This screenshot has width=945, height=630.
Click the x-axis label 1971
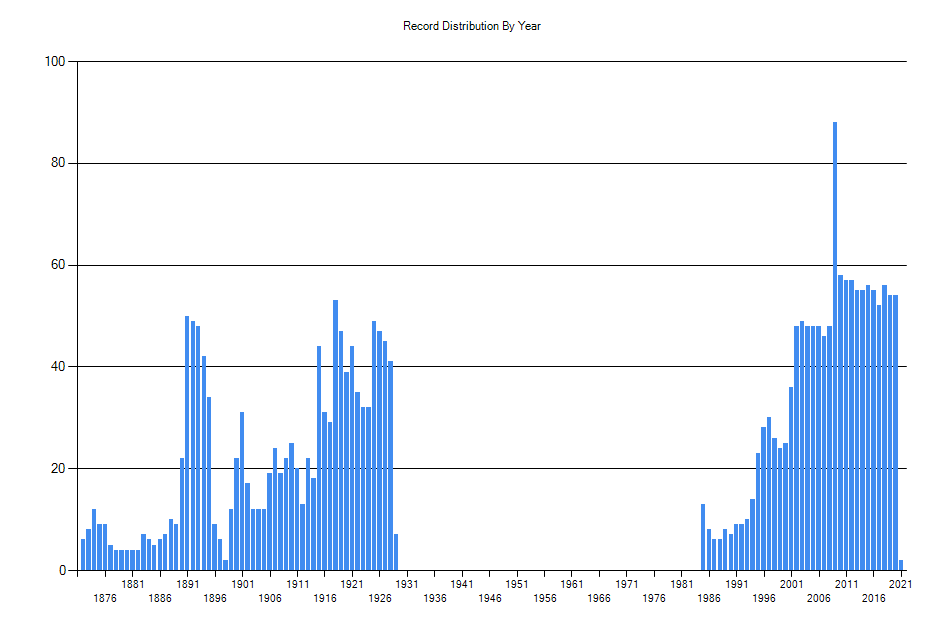627,584
